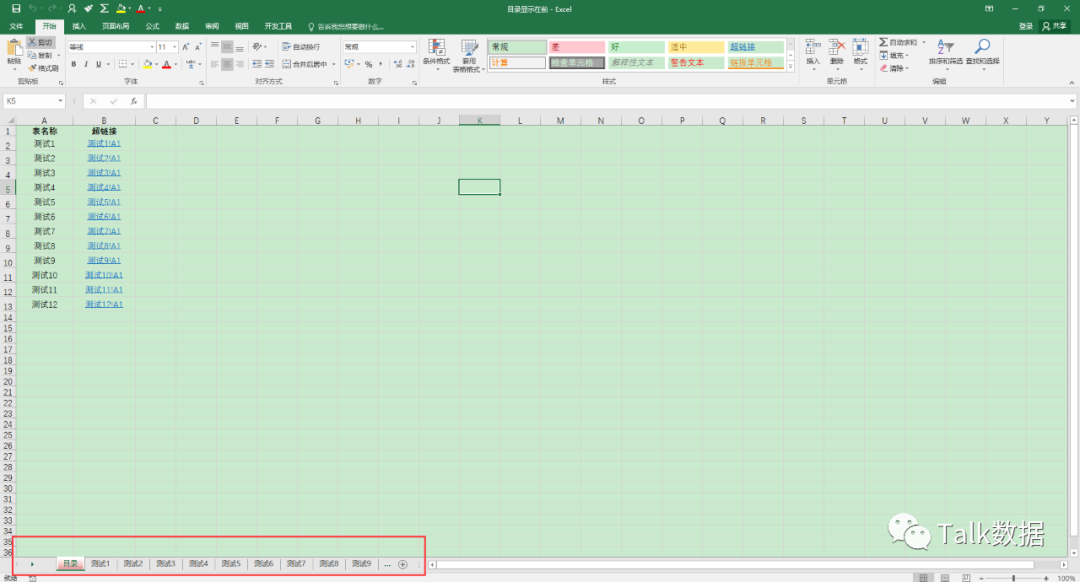Expand the Name Box dropdown next to K5
This screenshot has width=1080, height=582.
61,101
